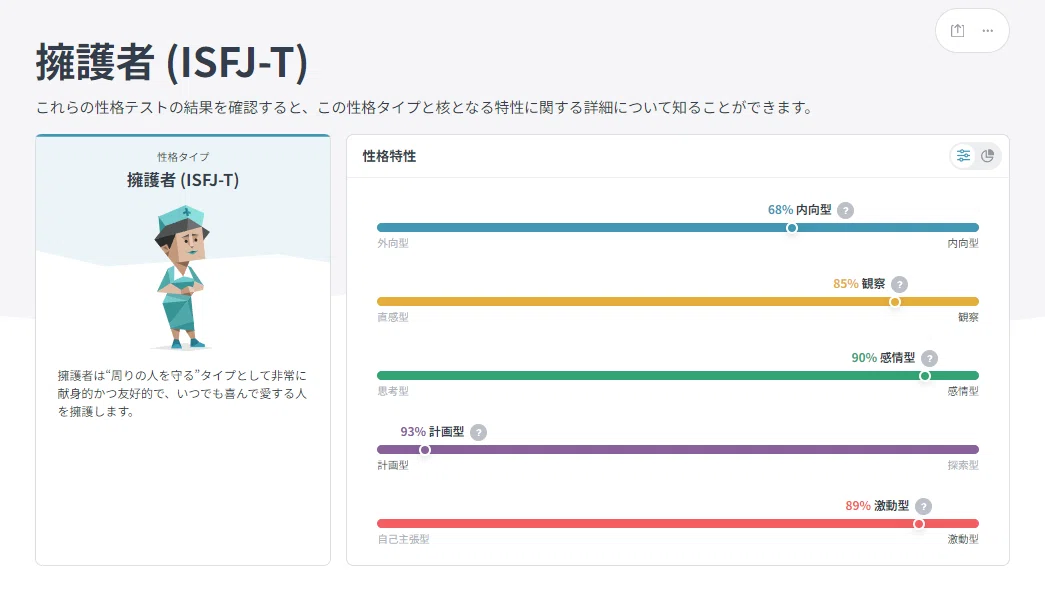Switch to the pie chart view

tap(988, 156)
